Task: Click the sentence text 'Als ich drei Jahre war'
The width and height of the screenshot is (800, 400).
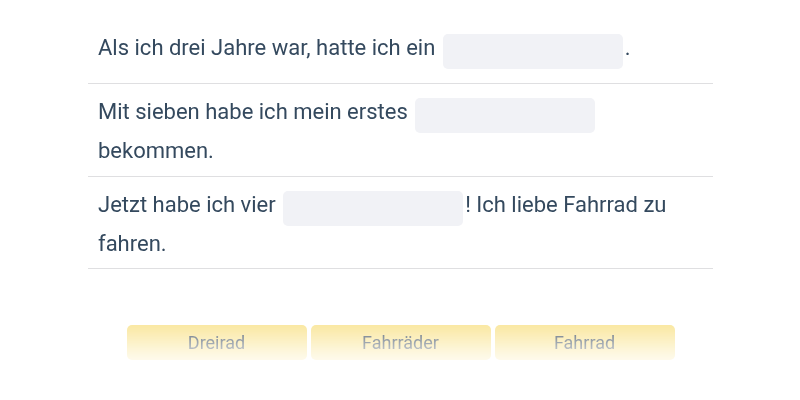Action: [x=204, y=48]
